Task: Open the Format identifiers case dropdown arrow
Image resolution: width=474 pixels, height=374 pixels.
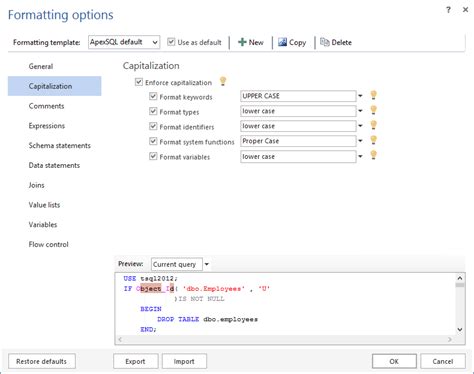Action: coord(360,126)
